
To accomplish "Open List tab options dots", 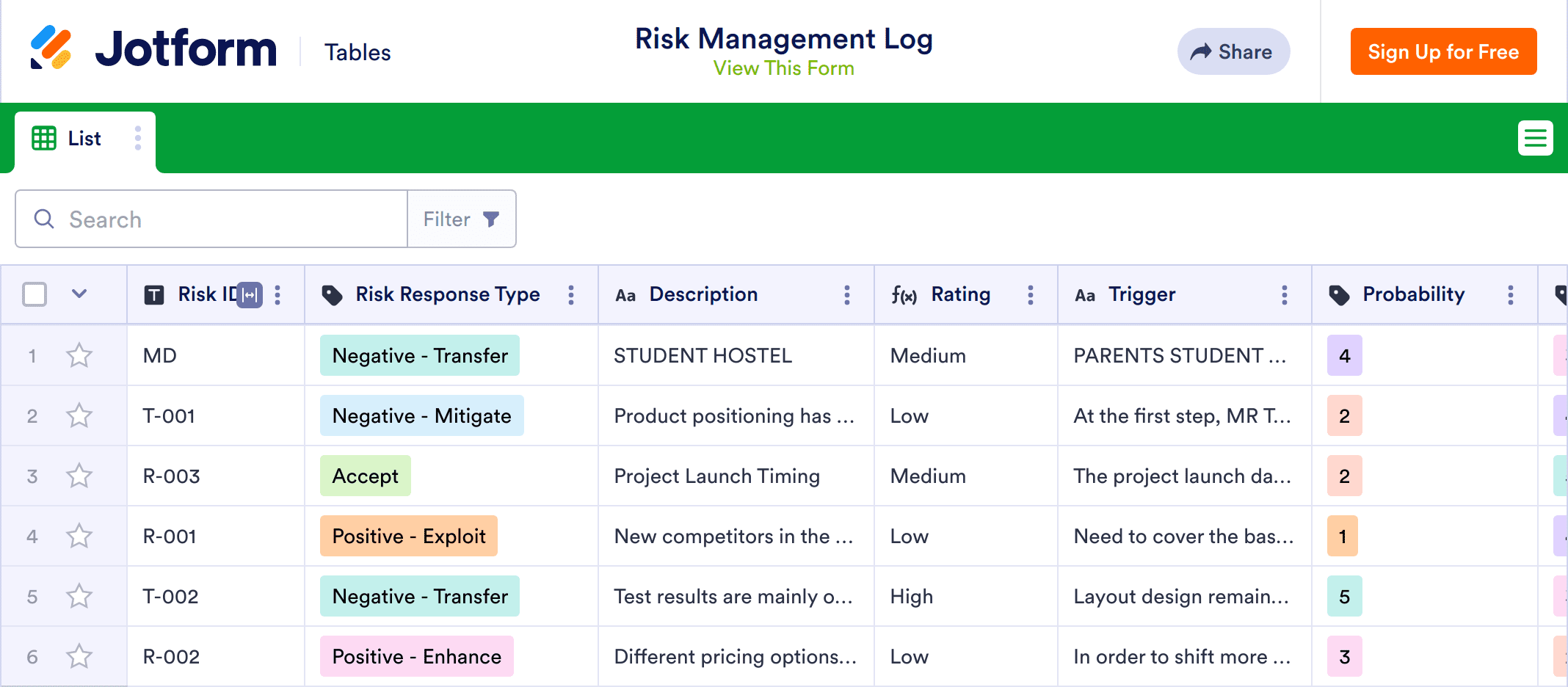I will (x=138, y=138).
